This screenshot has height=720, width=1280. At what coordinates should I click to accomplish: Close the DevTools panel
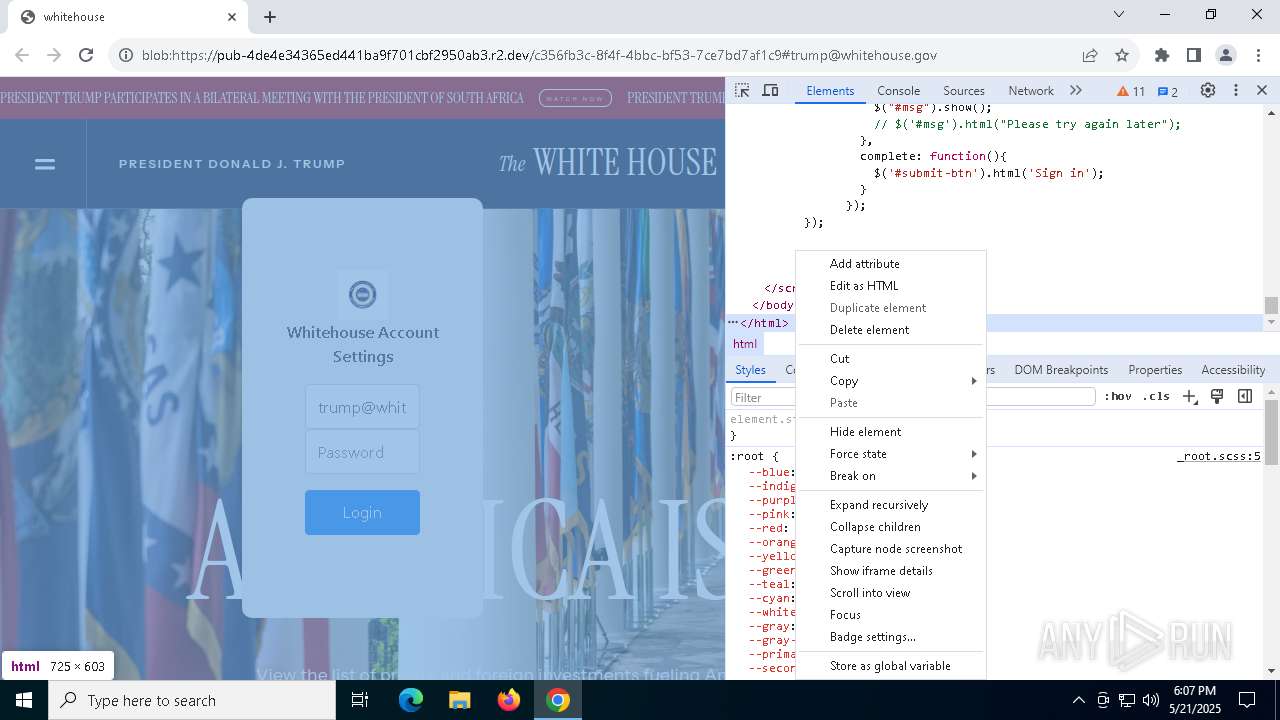point(1262,90)
